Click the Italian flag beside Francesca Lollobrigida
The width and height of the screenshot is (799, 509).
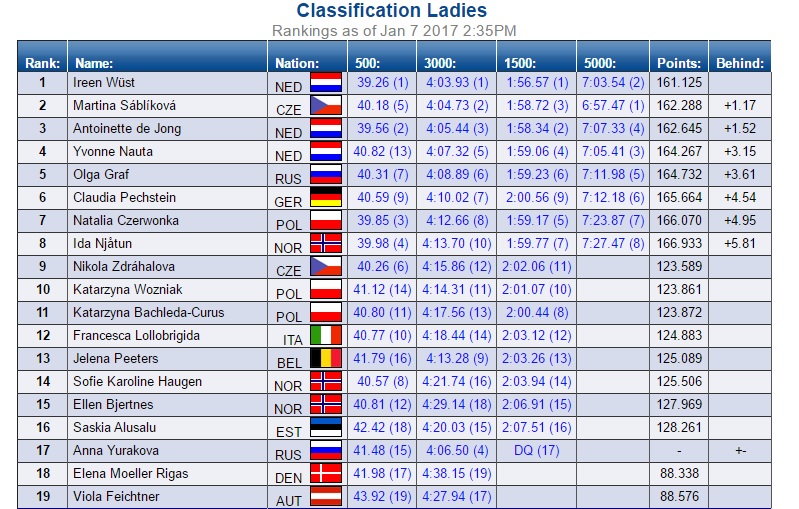(x=326, y=336)
